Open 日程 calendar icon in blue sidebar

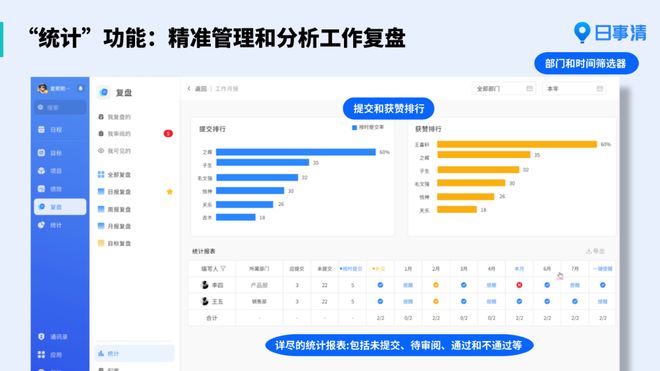tap(41, 129)
